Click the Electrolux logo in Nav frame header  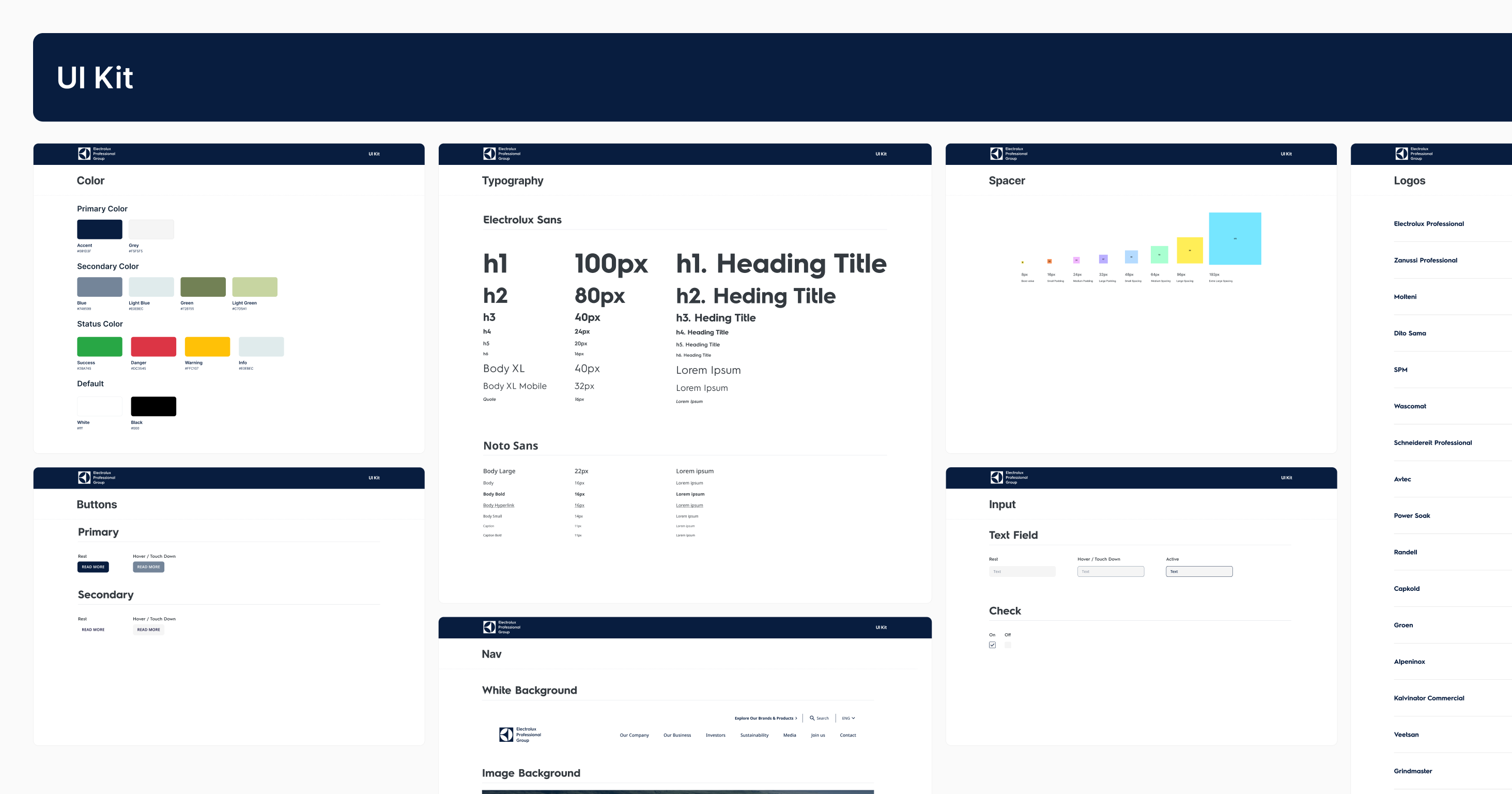click(502, 627)
